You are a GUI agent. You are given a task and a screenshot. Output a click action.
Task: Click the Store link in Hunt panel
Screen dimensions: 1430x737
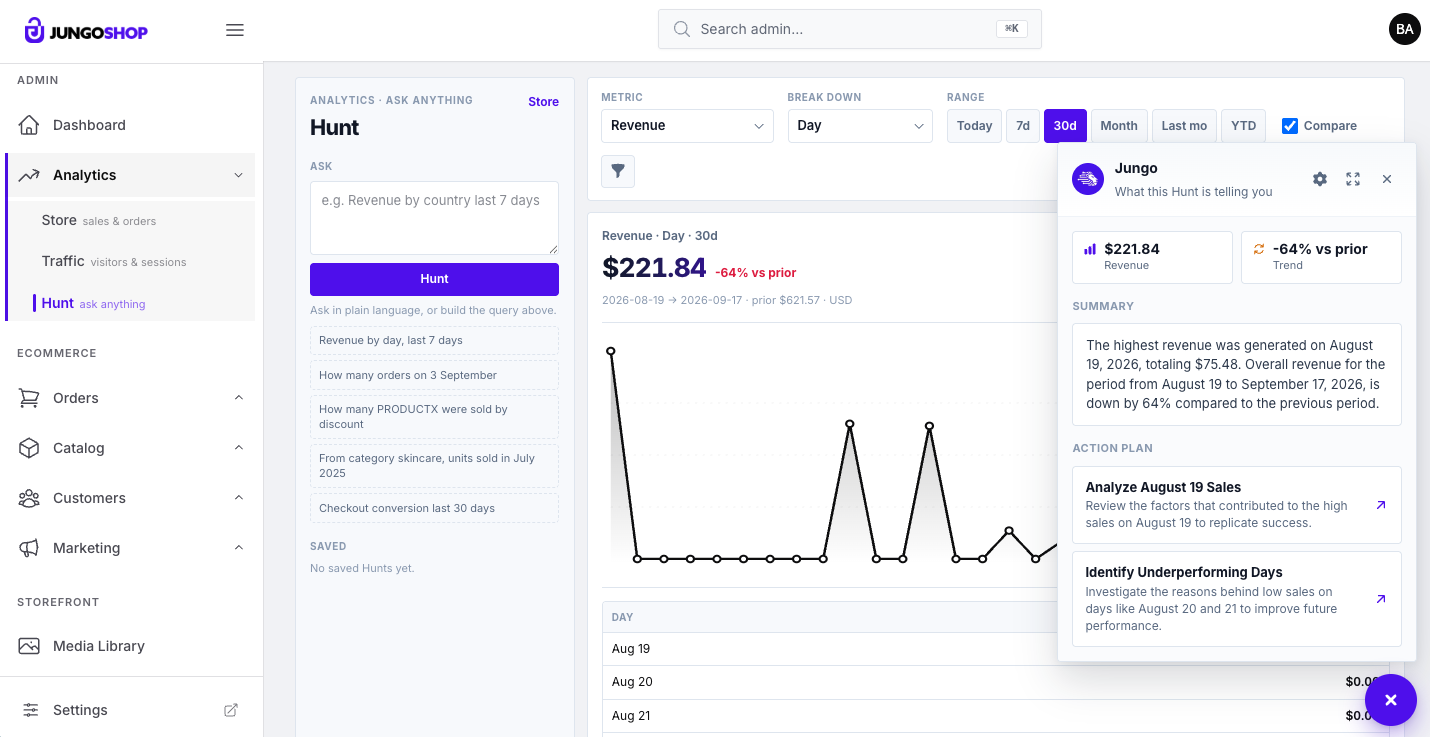(x=543, y=102)
